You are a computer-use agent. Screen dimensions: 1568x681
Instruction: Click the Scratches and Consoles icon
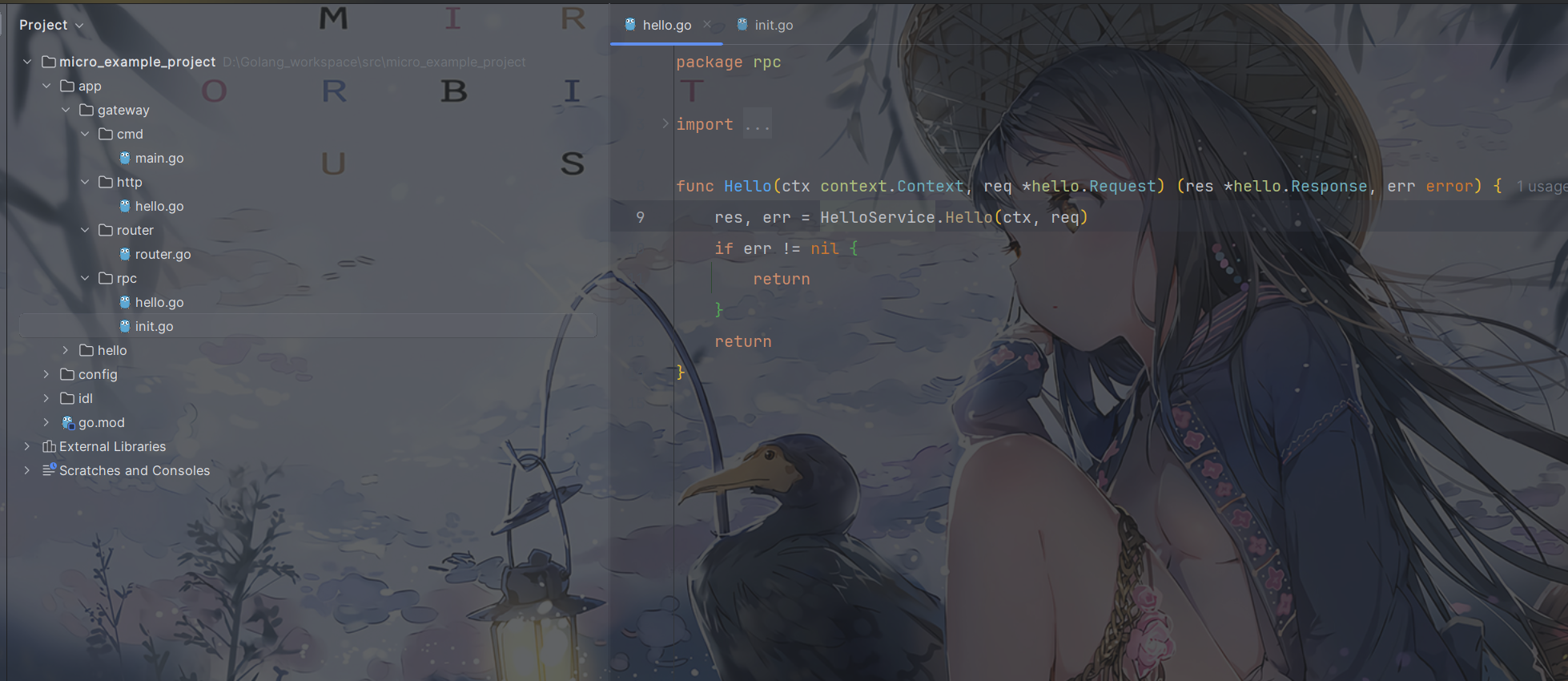click(x=49, y=470)
